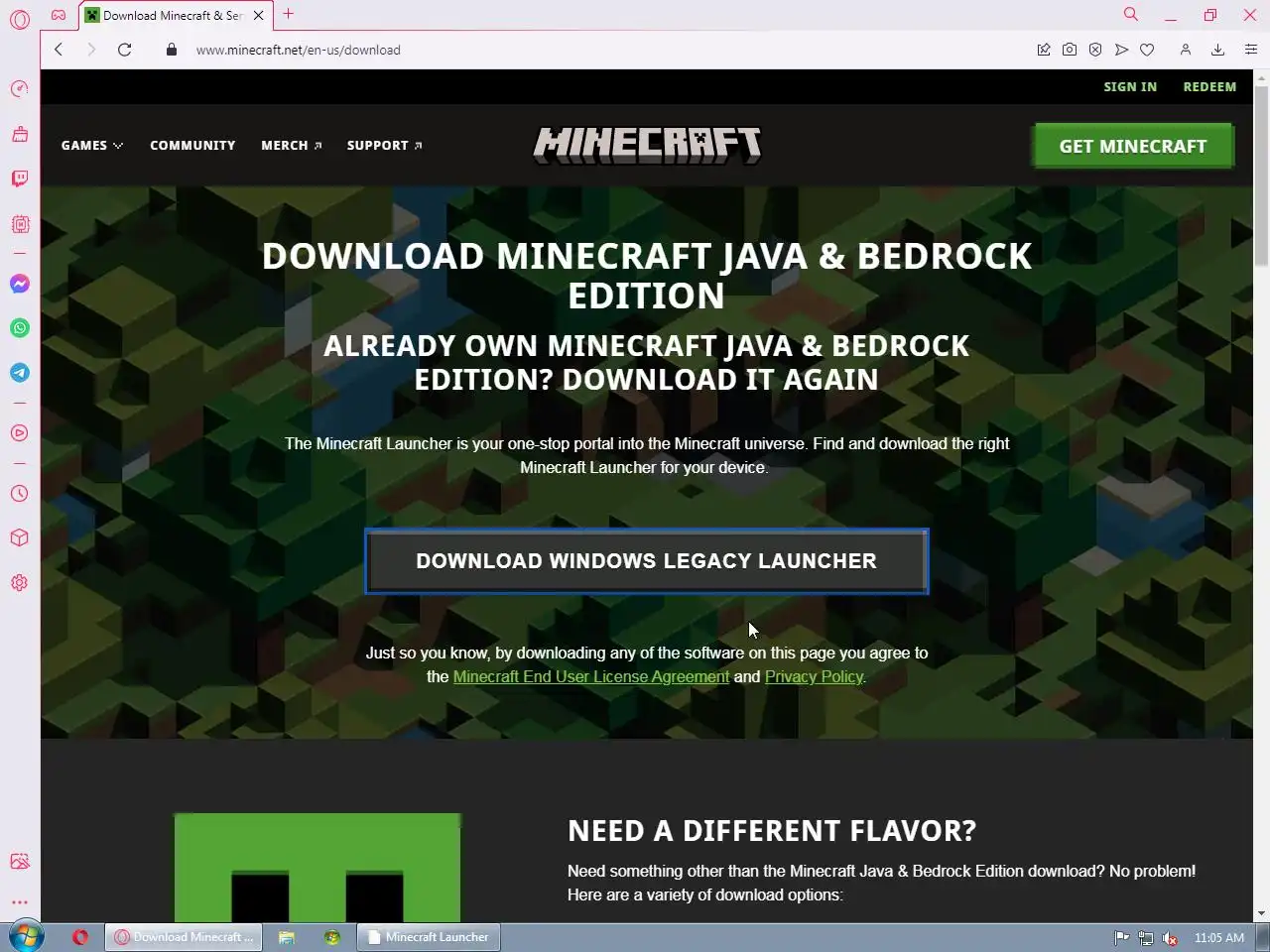Switch to Minecraft Launcher taskbar button

(429, 937)
